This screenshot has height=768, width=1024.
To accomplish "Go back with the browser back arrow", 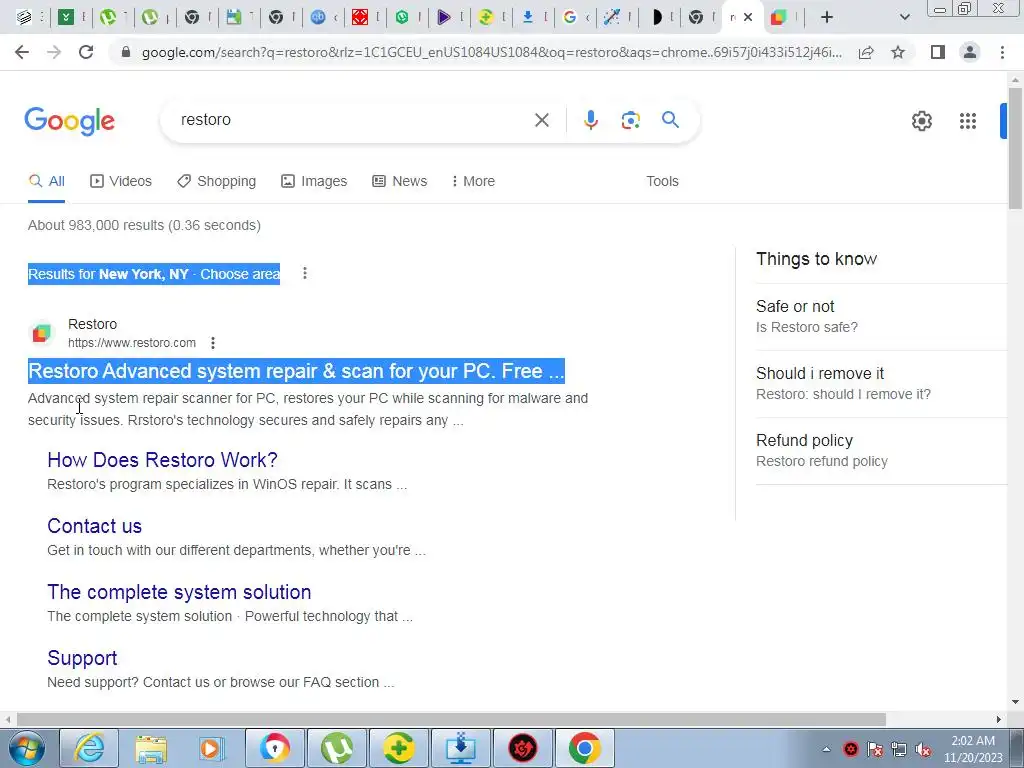I will (22, 52).
